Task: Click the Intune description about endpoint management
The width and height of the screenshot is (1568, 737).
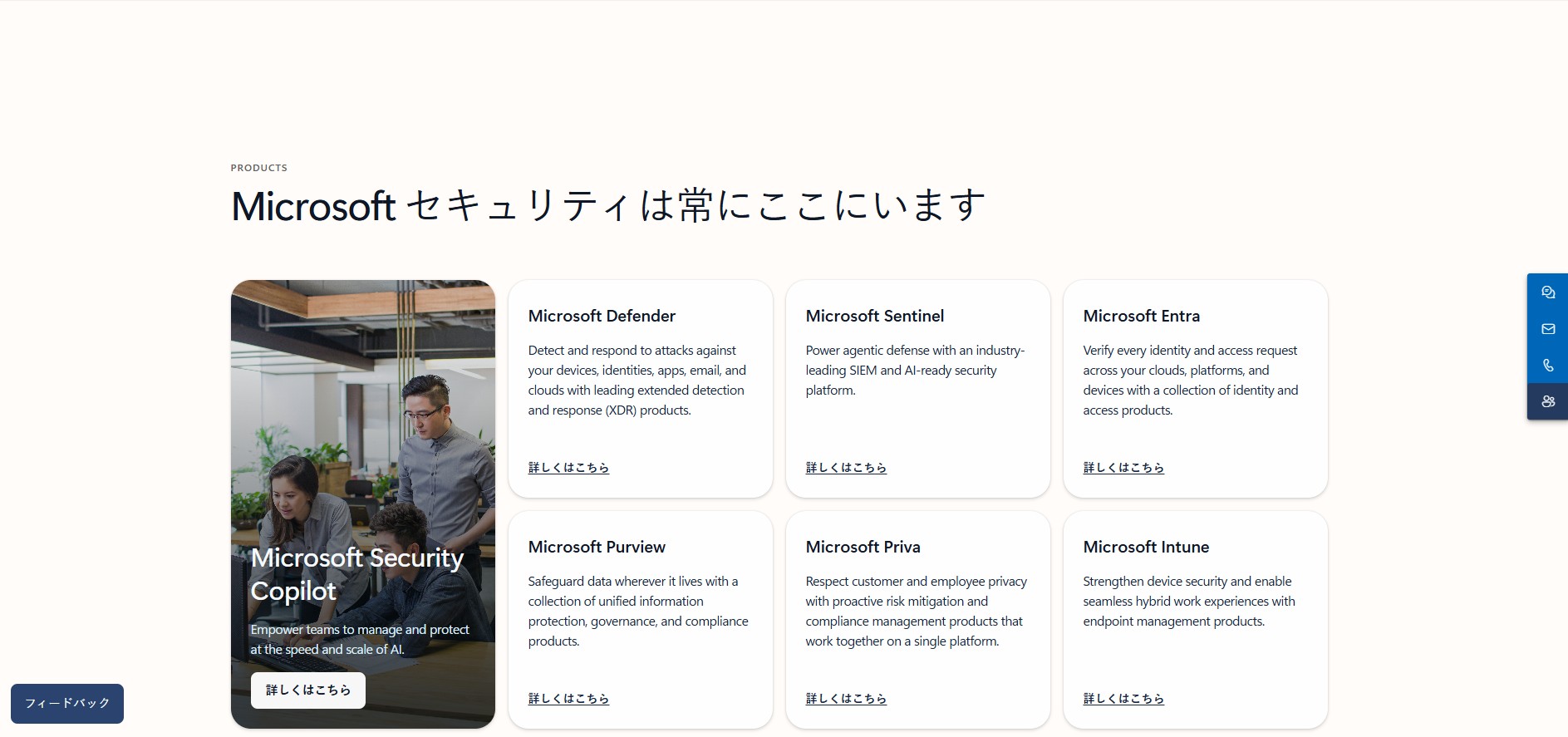Action: pos(1189,602)
